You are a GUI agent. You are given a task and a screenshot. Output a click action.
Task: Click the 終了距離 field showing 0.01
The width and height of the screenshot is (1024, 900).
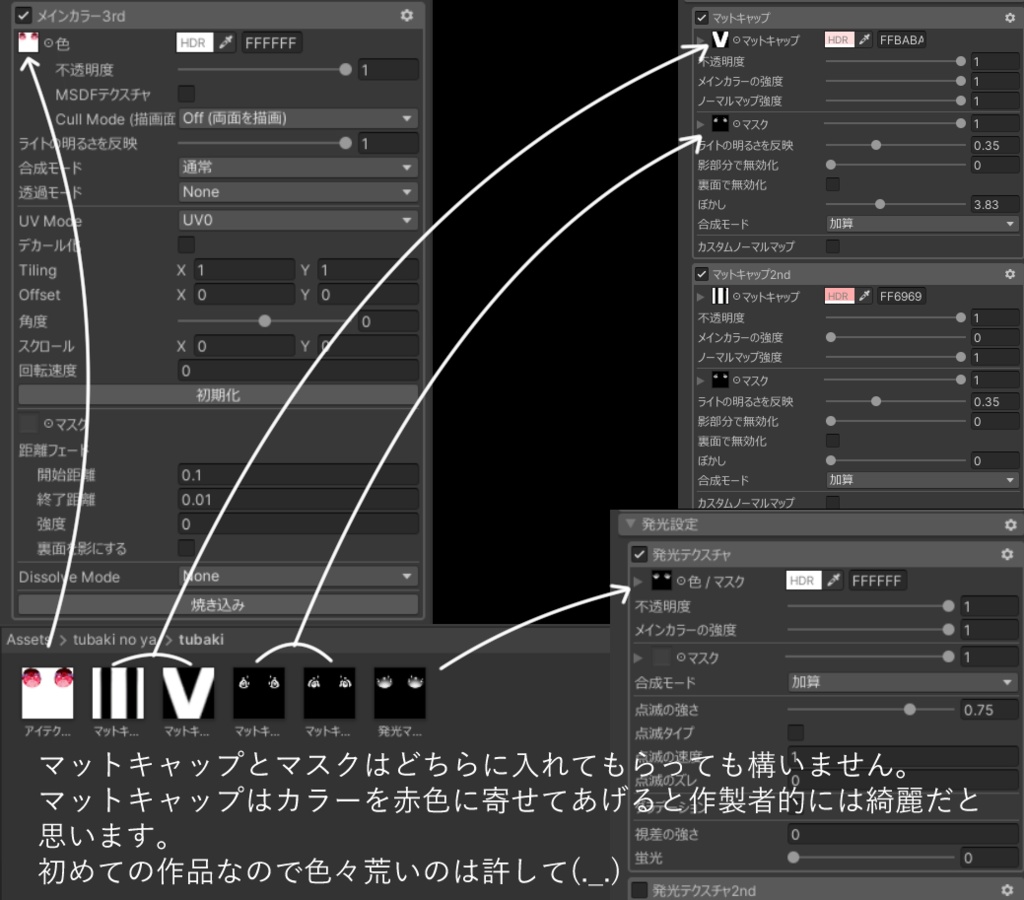(298, 500)
